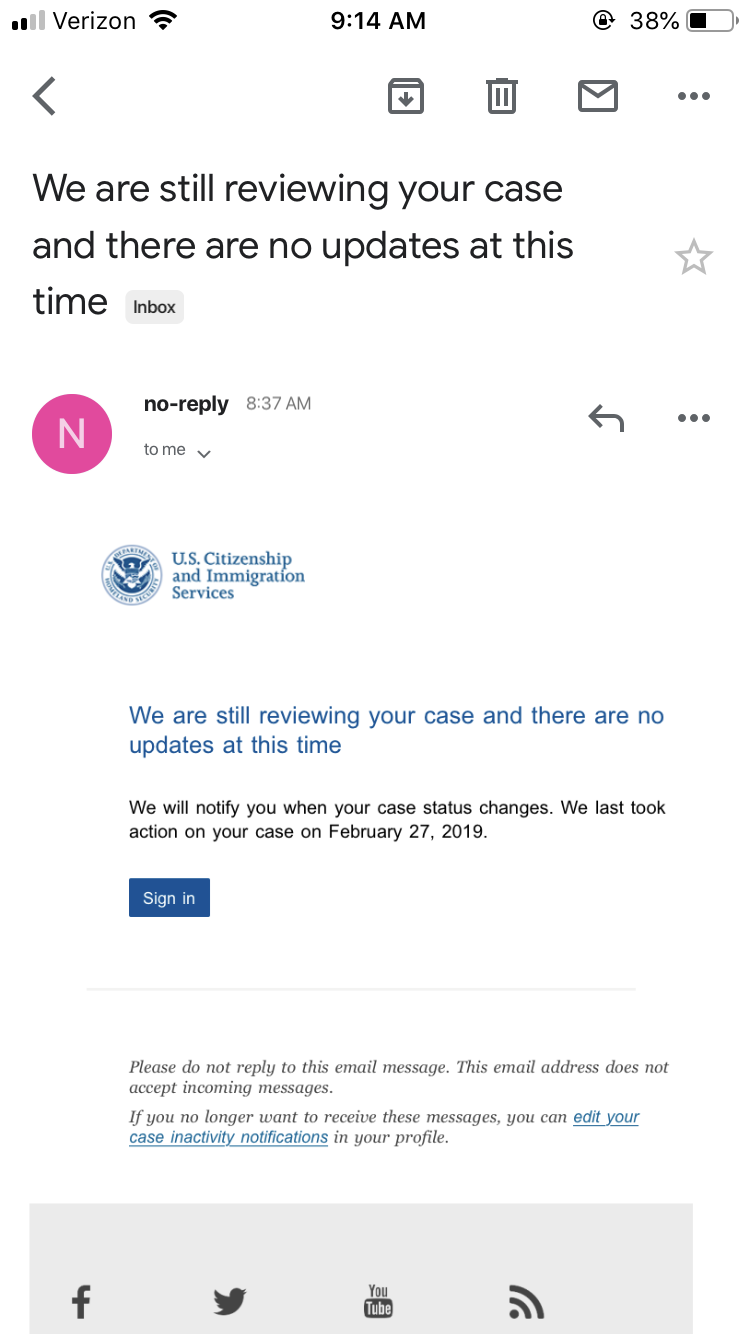Tap the pink N sender avatar
The image size is (750, 1334).
[72, 433]
